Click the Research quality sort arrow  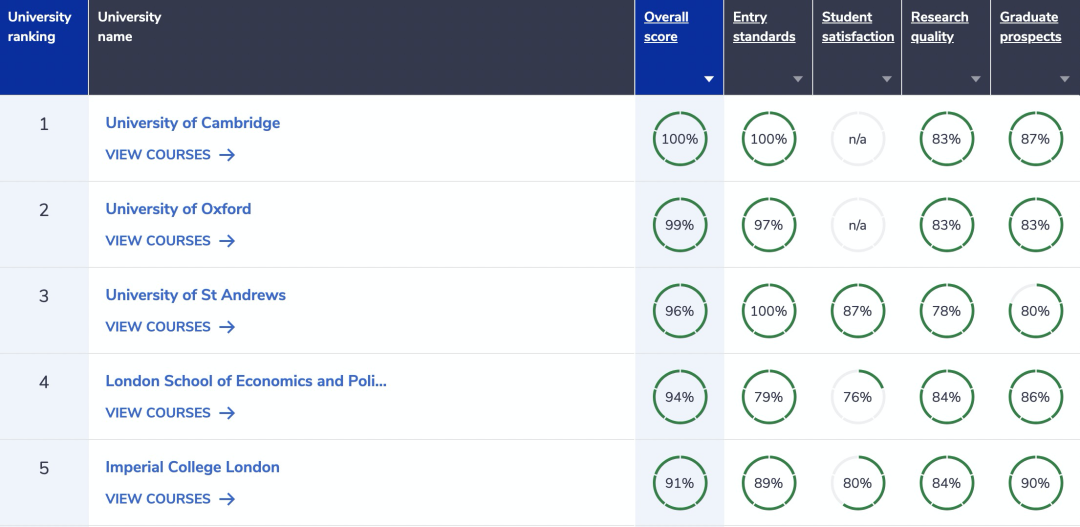[976, 79]
